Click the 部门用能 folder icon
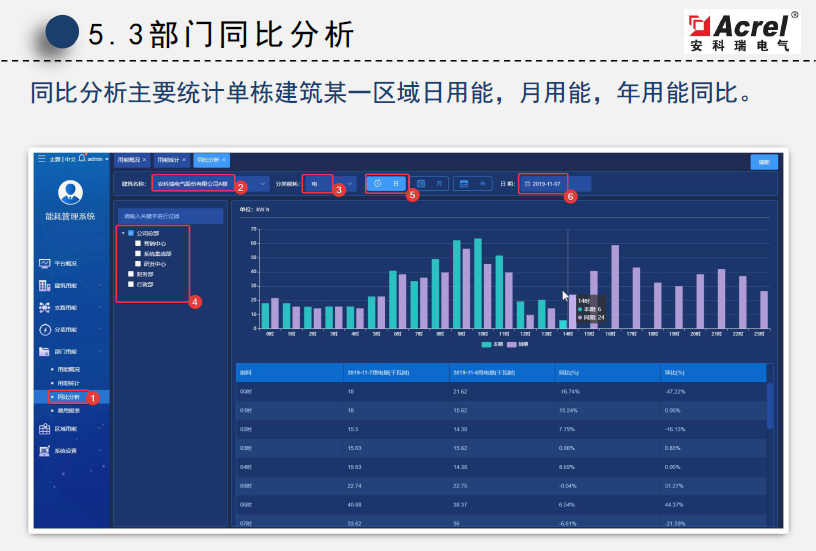The width and height of the screenshot is (816, 551). [45, 351]
